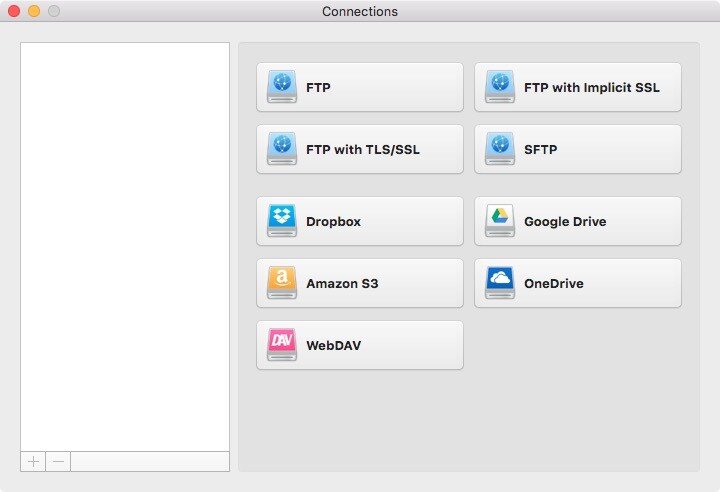
Task: Click the FTP drive icon
Action: click(282, 86)
